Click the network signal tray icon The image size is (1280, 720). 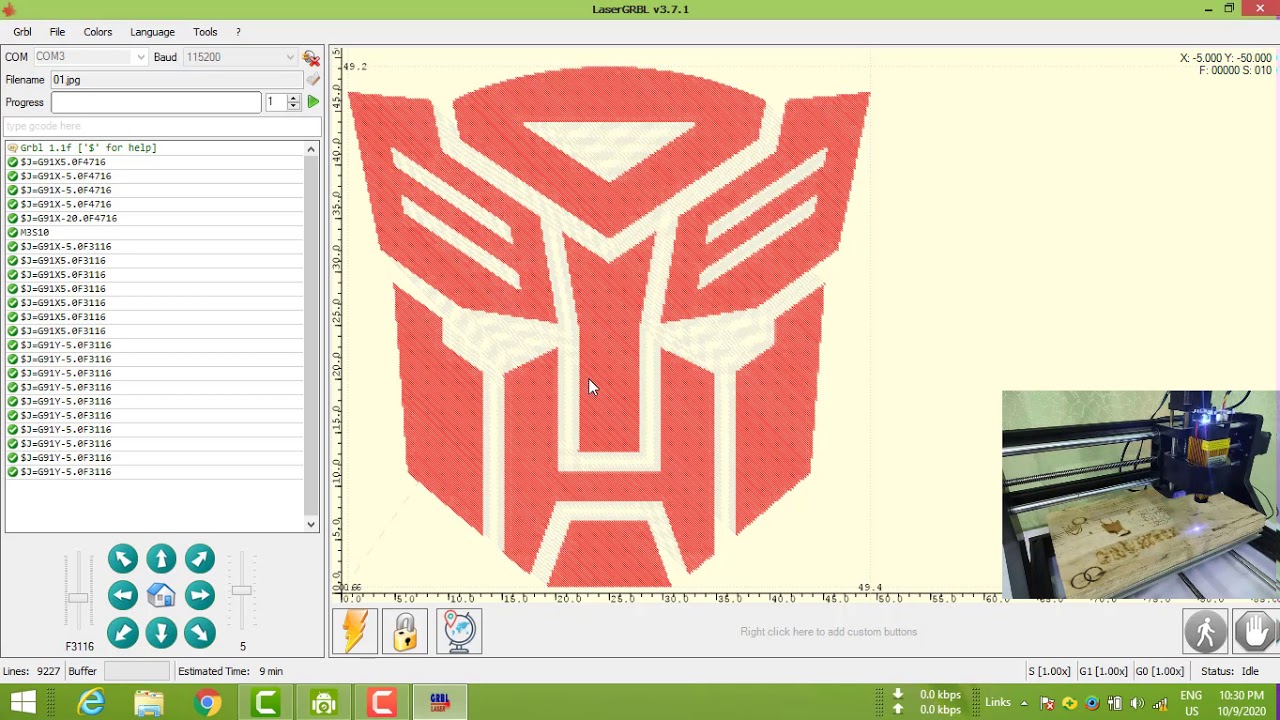pyautogui.click(x=1160, y=703)
